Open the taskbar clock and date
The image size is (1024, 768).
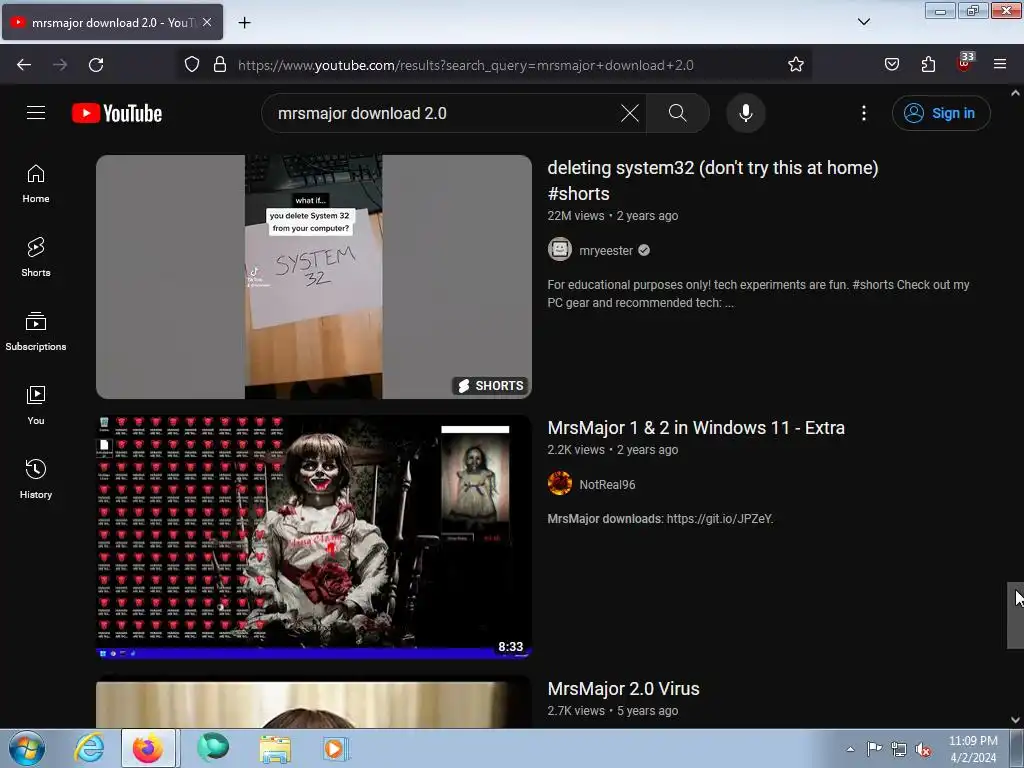[x=973, y=749]
